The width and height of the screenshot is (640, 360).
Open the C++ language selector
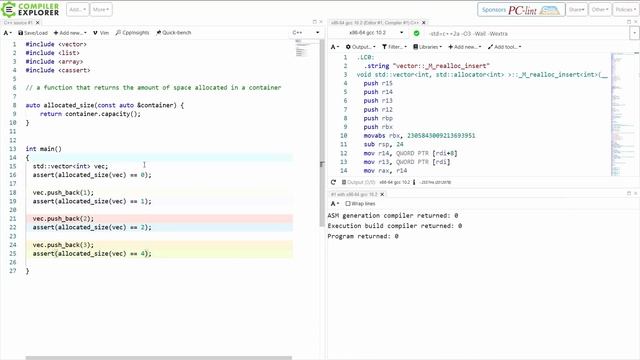pyautogui.click(x=306, y=33)
